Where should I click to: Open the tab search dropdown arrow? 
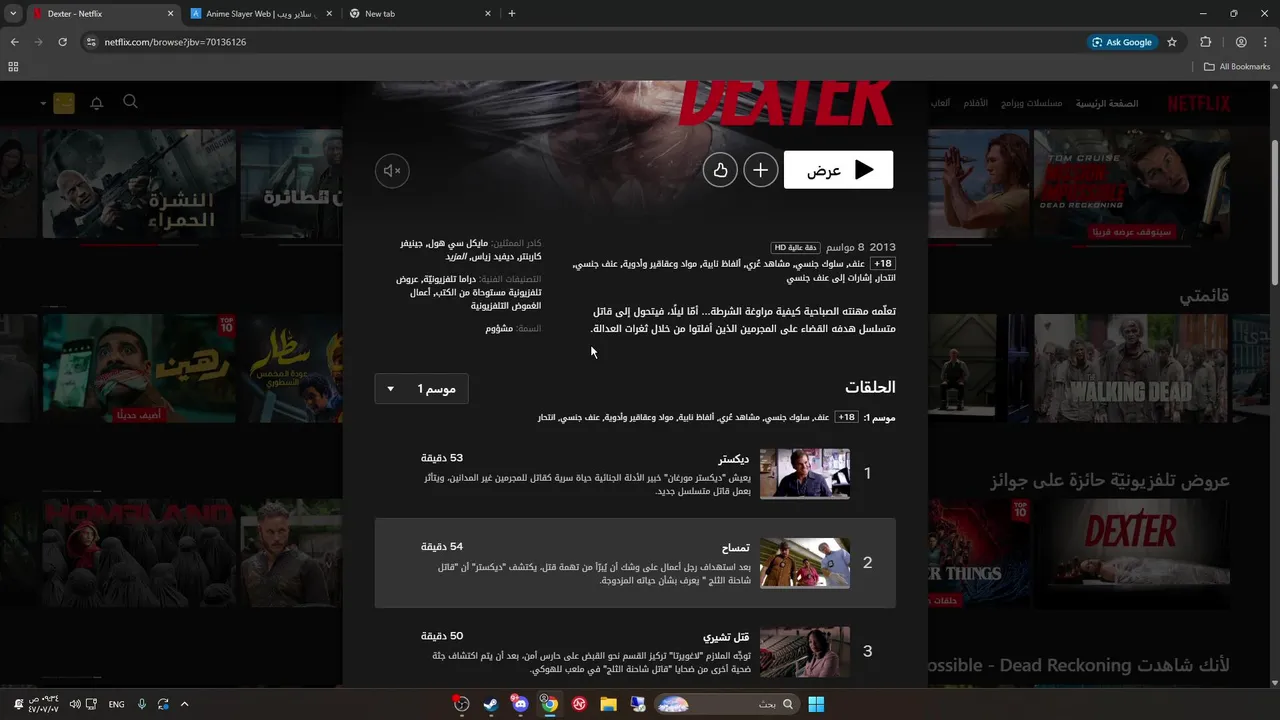point(13,14)
